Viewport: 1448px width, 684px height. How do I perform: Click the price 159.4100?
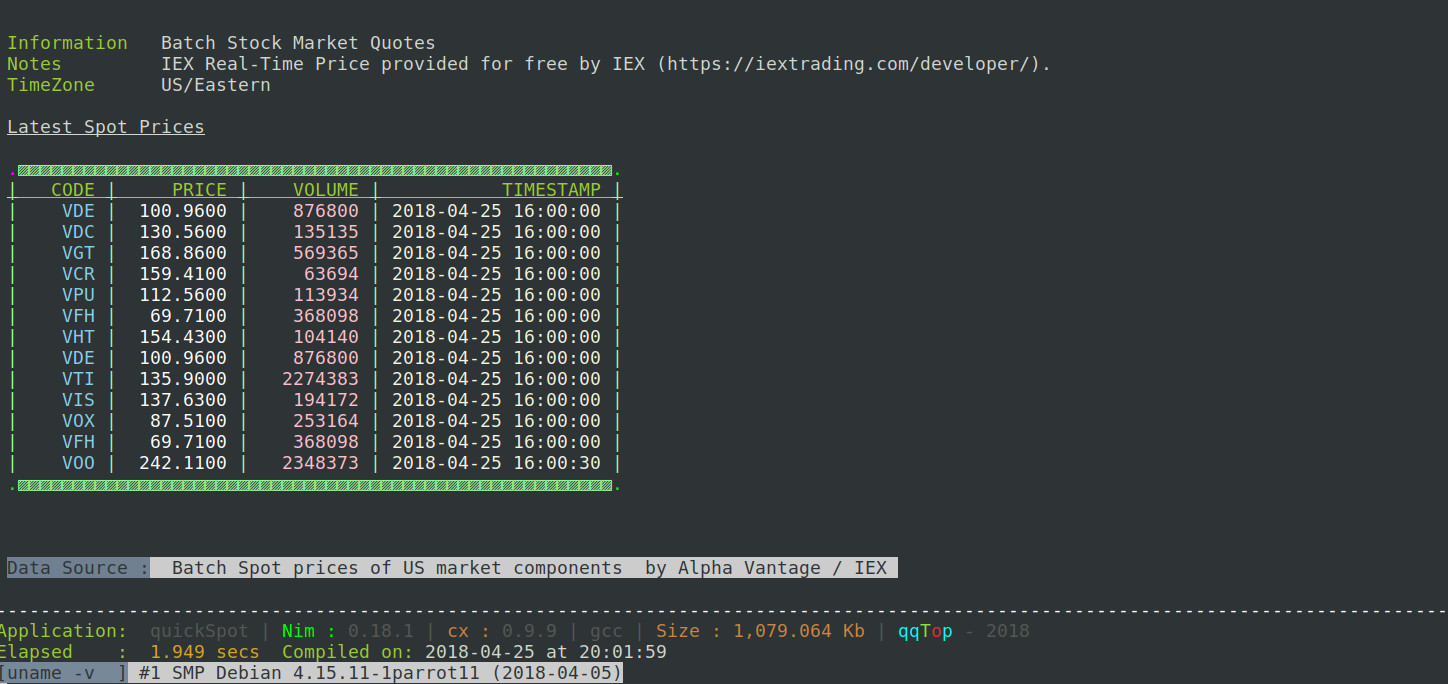(183, 274)
